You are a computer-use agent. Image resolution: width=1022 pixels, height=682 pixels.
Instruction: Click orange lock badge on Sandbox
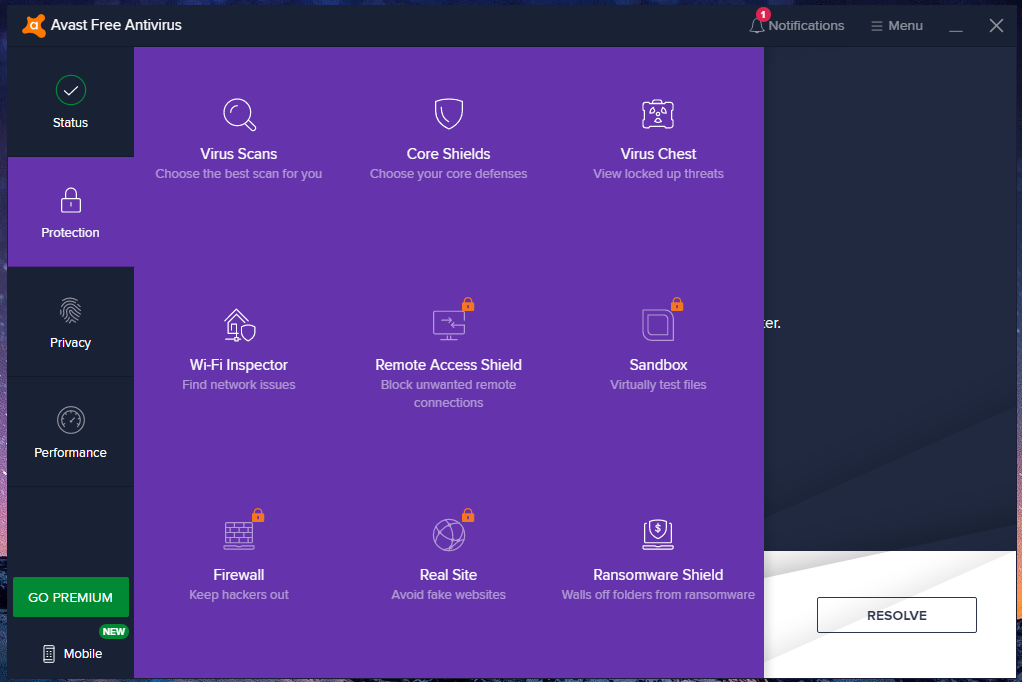coord(677,304)
